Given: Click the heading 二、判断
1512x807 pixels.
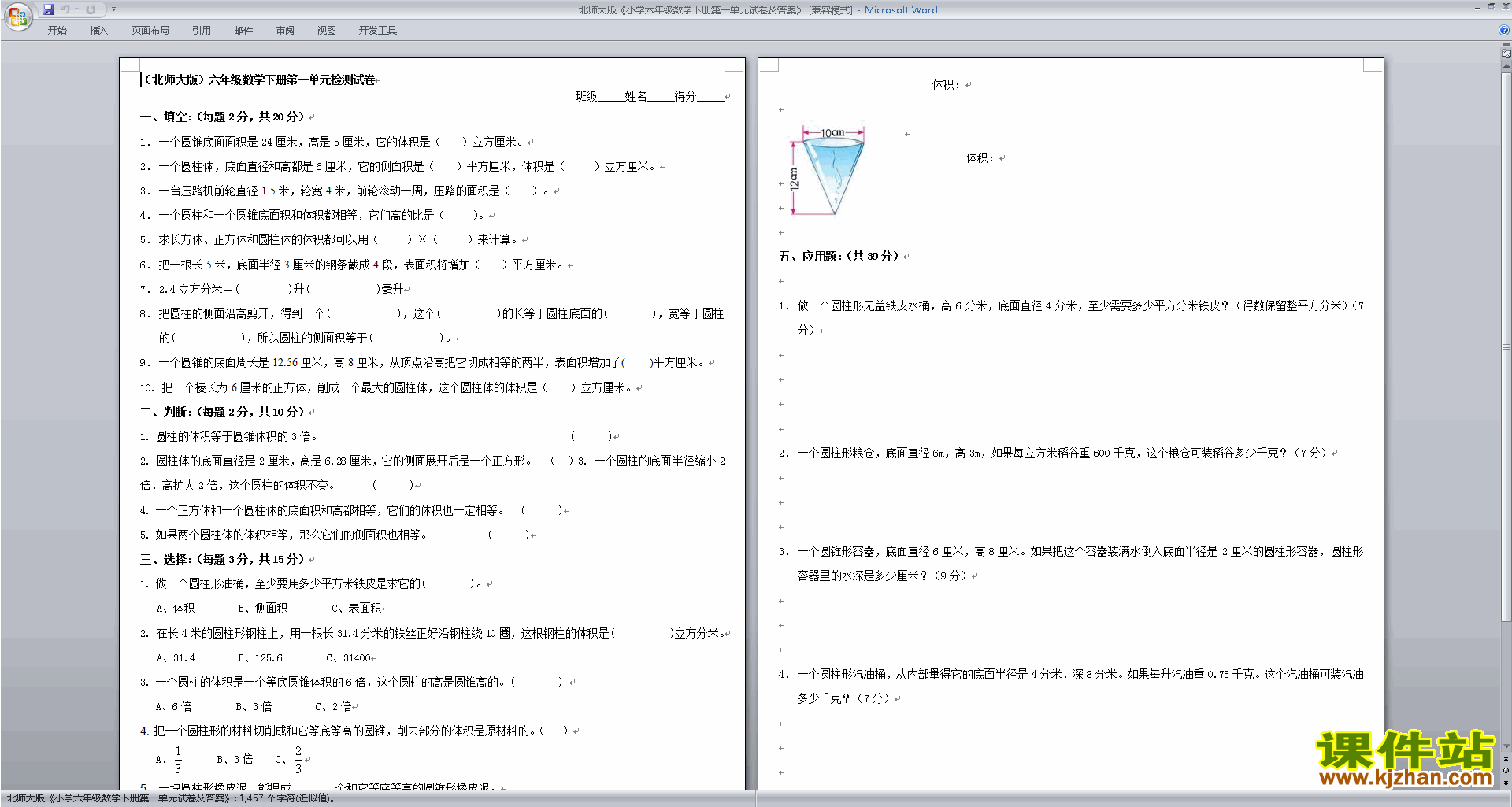Looking at the screenshot, I should (x=223, y=412).
